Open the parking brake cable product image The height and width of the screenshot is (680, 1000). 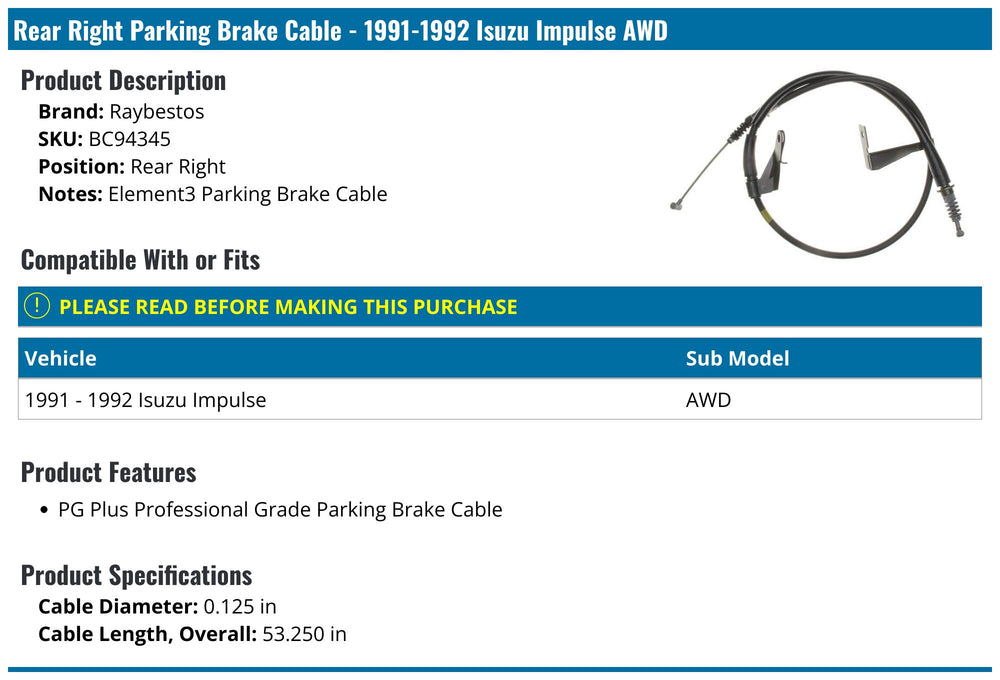point(817,165)
